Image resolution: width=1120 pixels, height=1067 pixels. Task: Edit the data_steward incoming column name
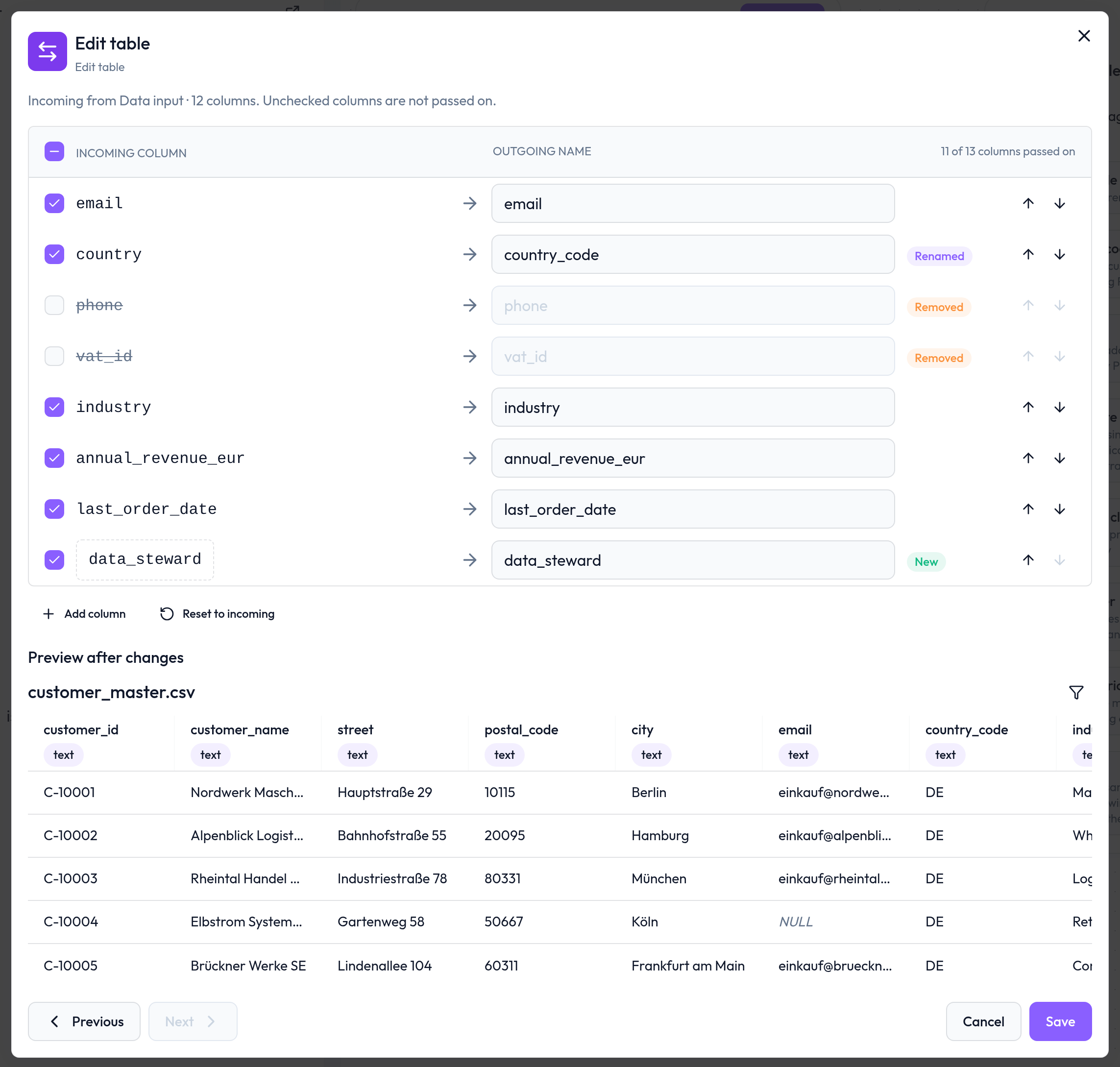click(x=145, y=559)
